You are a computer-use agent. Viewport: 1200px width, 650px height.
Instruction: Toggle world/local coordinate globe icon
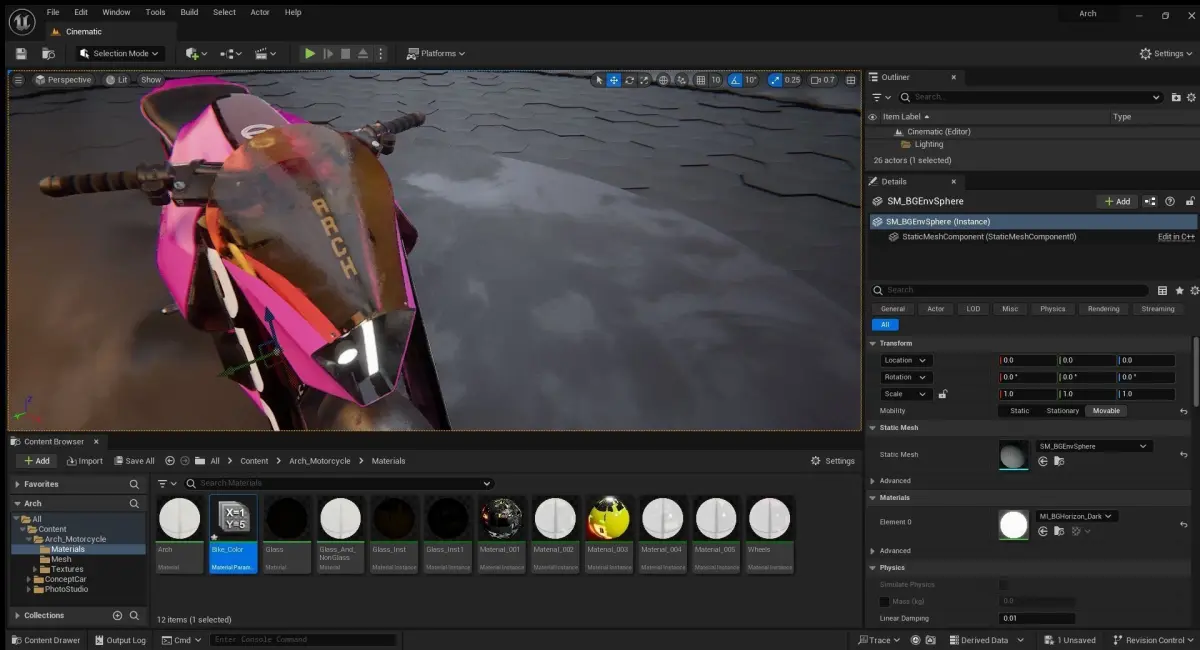(664, 80)
